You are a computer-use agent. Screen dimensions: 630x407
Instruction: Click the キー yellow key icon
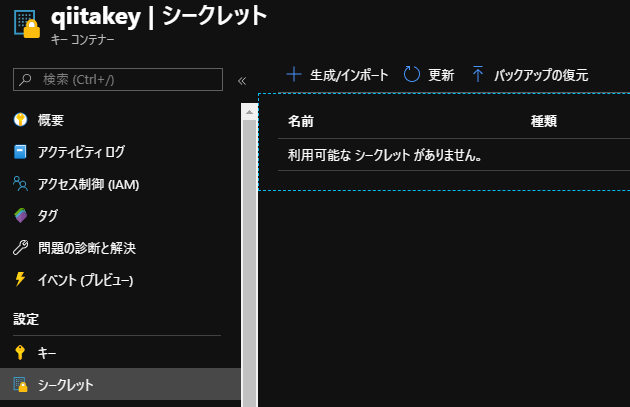pyautogui.click(x=20, y=352)
